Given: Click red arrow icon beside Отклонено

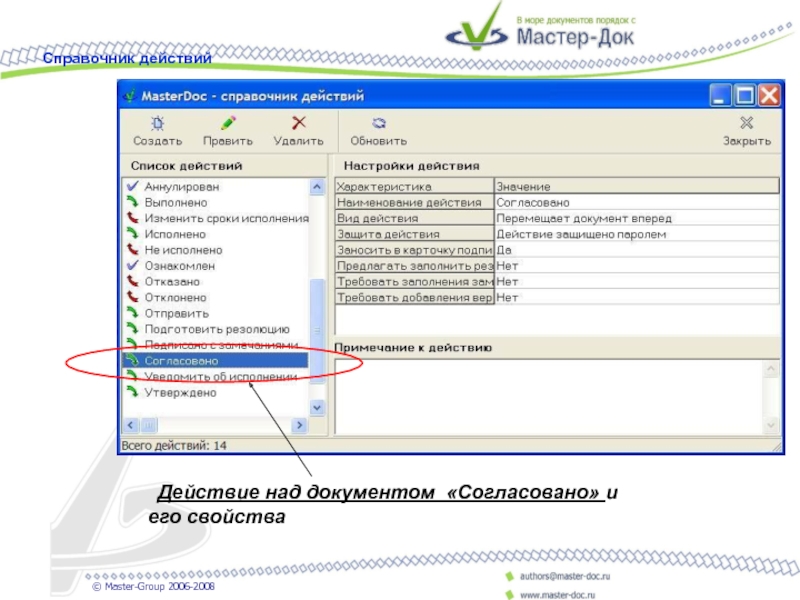Looking at the screenshot, I should pyautogui.click(x=133, y=296).
